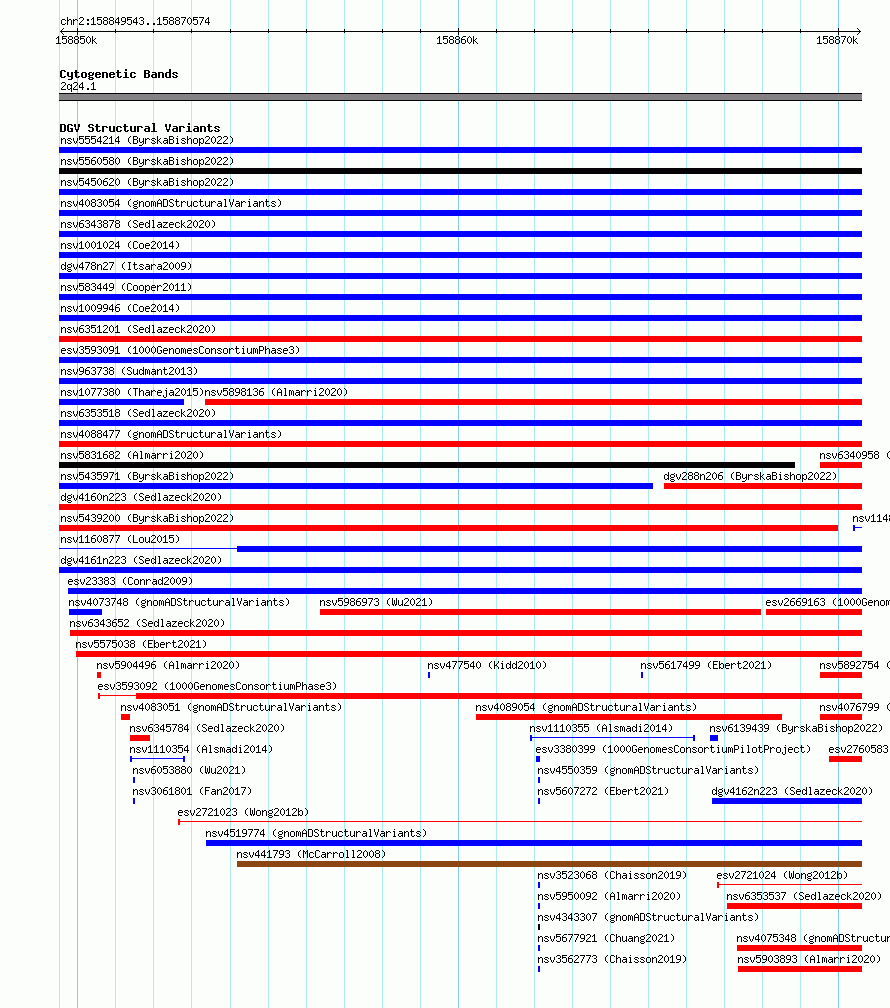Open nsv6345784 (Sedlazeck2020) label

pyautogui.click(x=206, y=728)
